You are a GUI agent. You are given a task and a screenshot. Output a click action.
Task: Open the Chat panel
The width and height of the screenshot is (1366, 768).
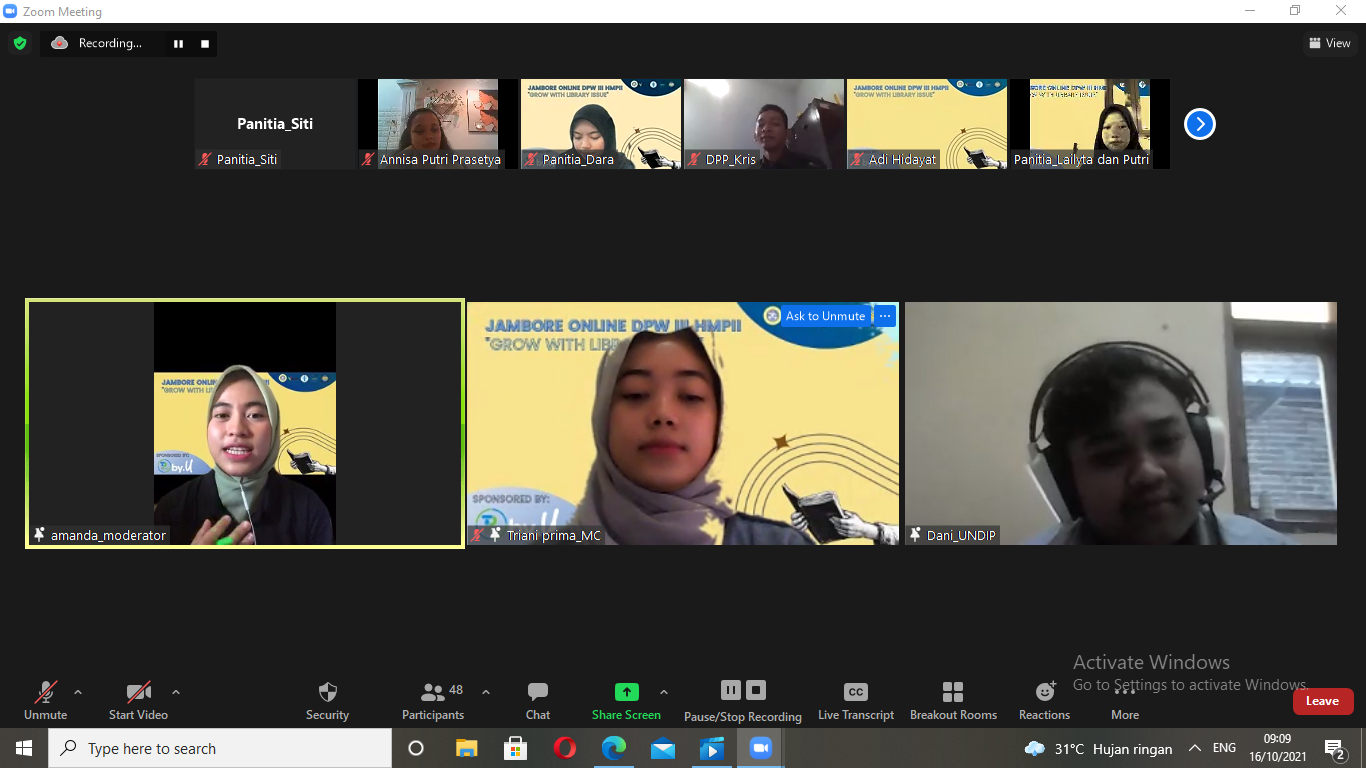(538, 693)
